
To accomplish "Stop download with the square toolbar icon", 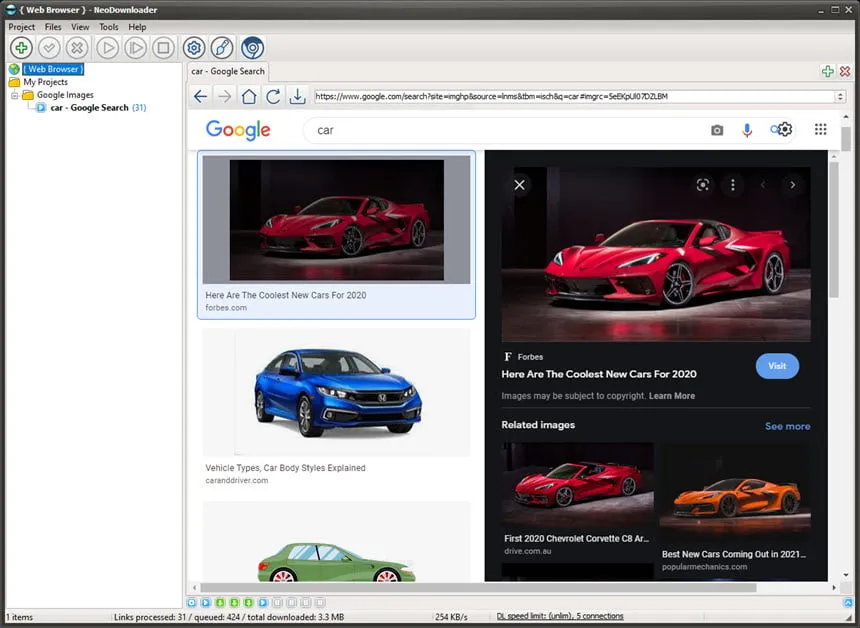I will [x=163, y=48].
